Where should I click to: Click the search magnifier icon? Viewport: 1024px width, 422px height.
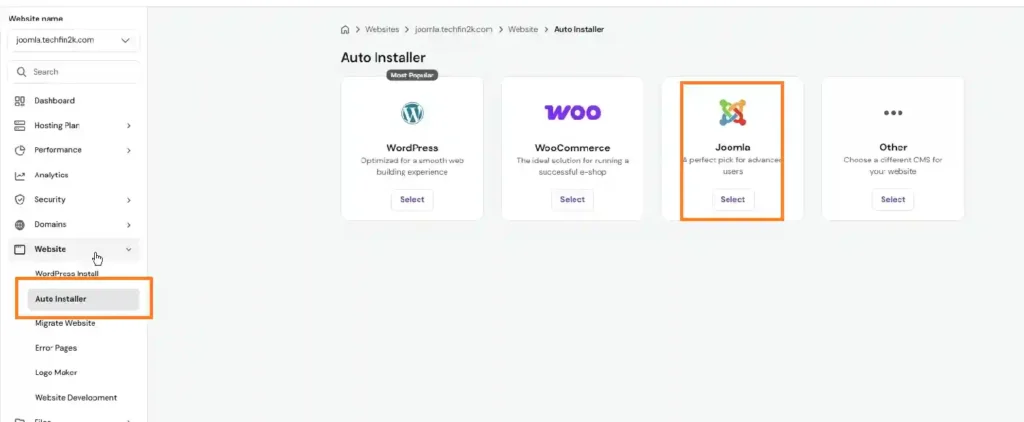pos(22,72)
